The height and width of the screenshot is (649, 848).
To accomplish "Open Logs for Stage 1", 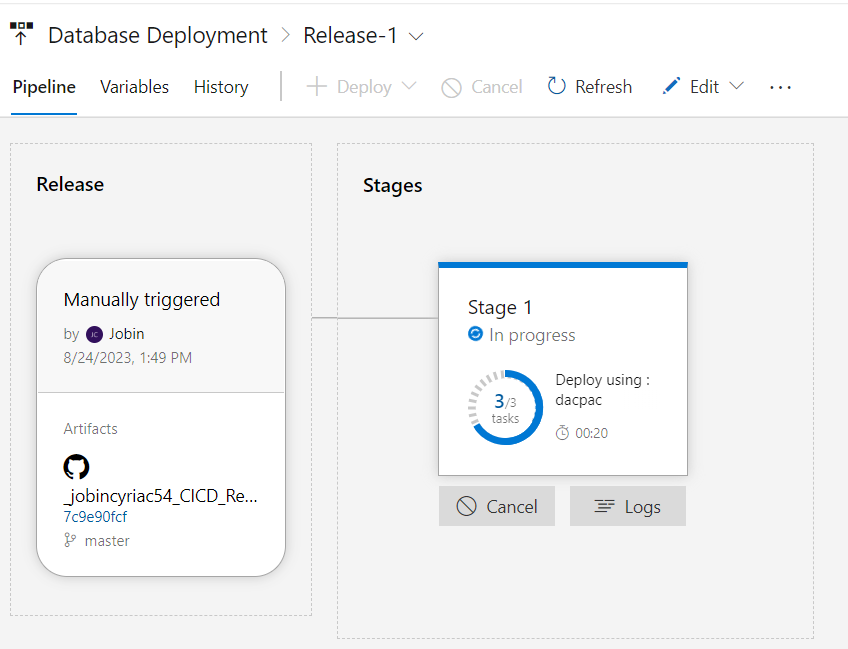I will point(627,506).
